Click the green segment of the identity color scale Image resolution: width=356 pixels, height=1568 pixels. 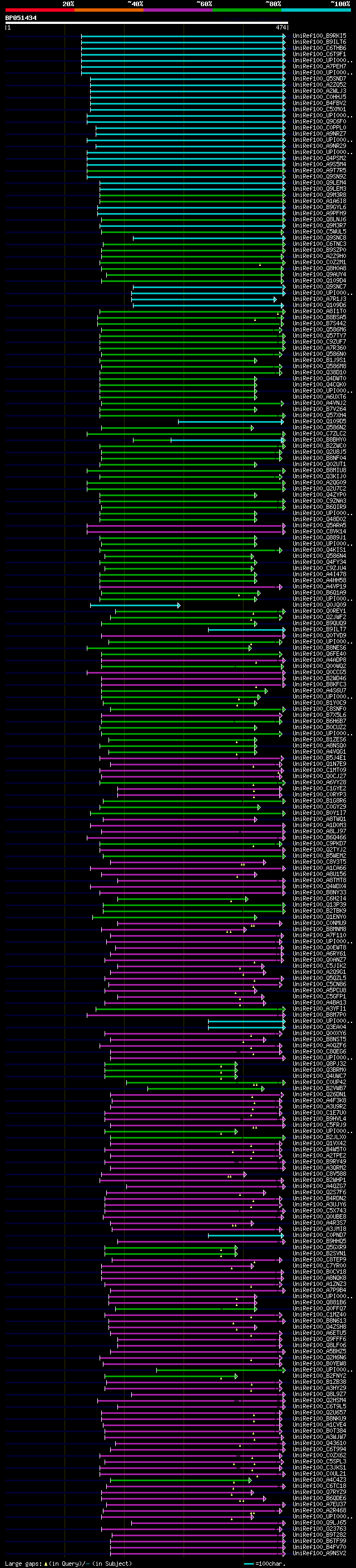click(x=247, y=10)
